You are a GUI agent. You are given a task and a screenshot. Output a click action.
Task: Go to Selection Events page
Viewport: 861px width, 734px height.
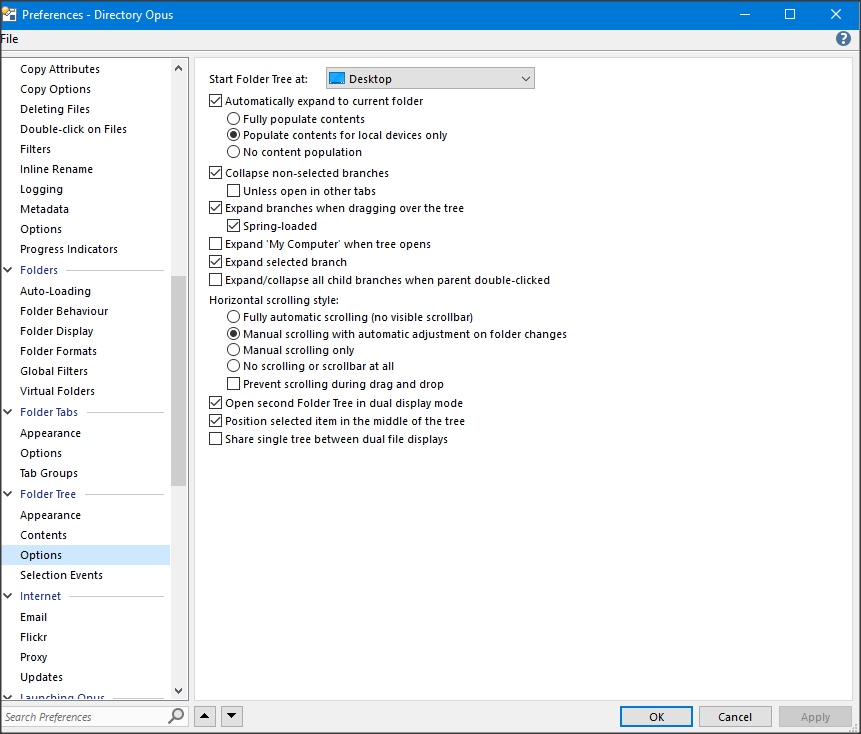62,575
